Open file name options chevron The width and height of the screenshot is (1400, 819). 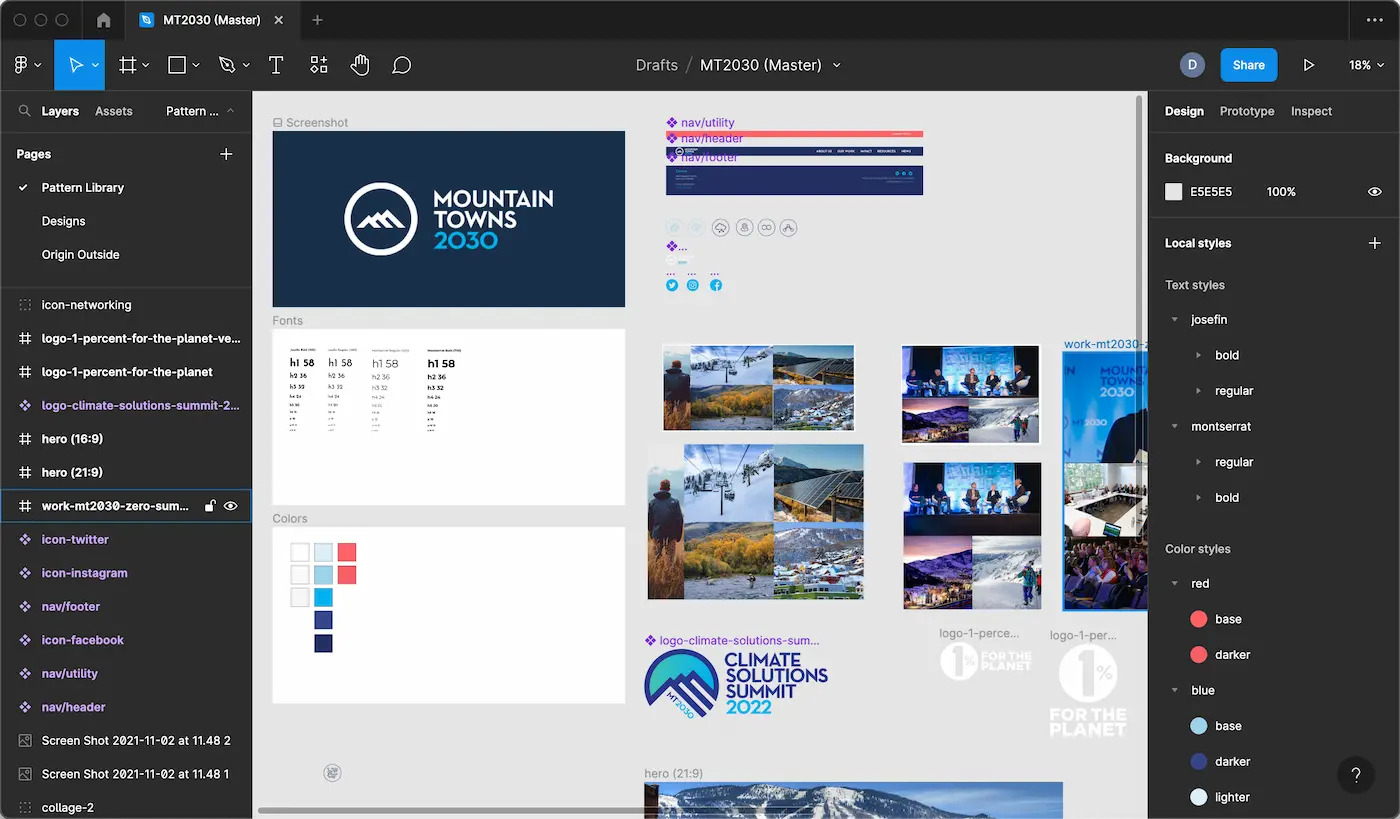[837, 65]
